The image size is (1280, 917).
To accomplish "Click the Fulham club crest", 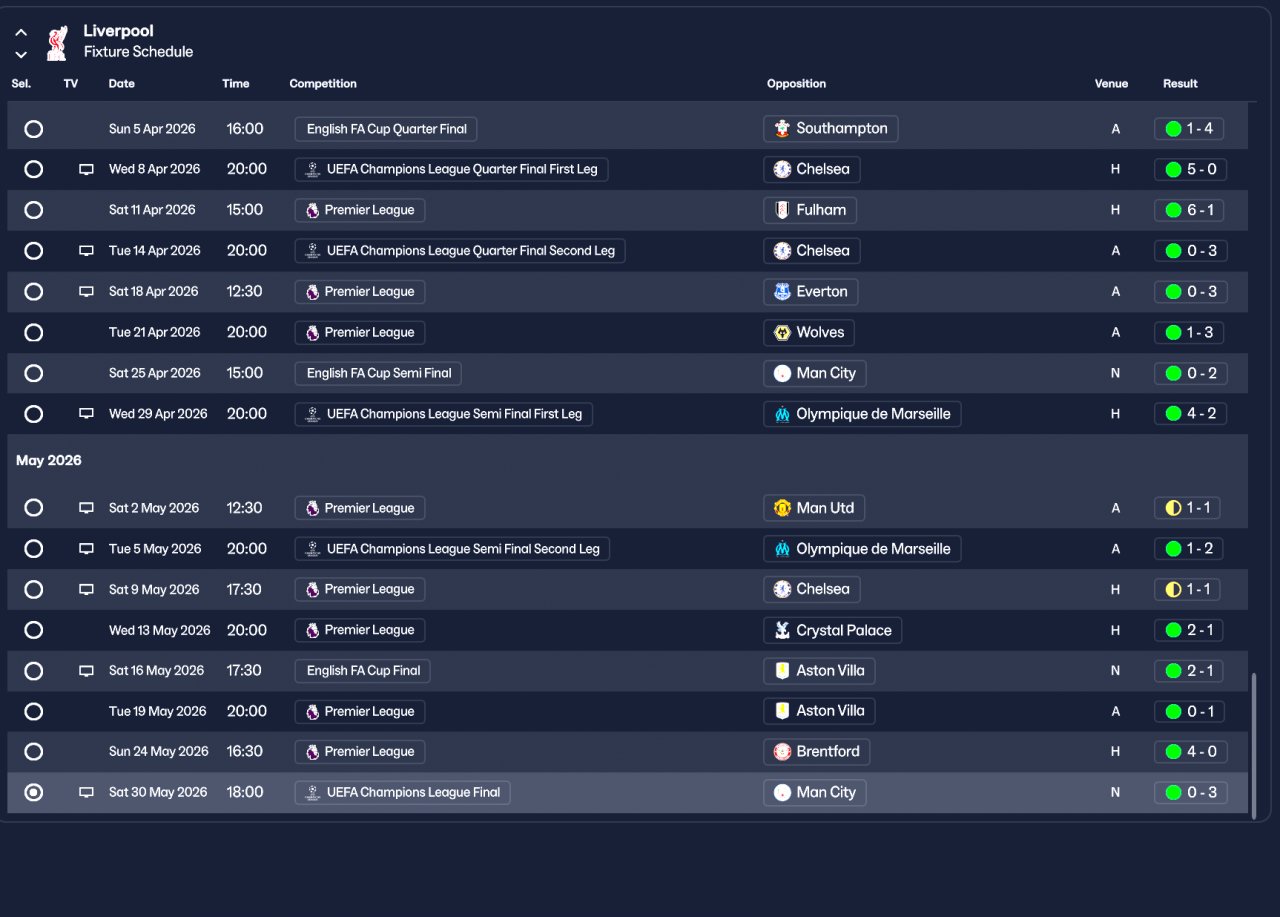I will click(x=782, y=210).
